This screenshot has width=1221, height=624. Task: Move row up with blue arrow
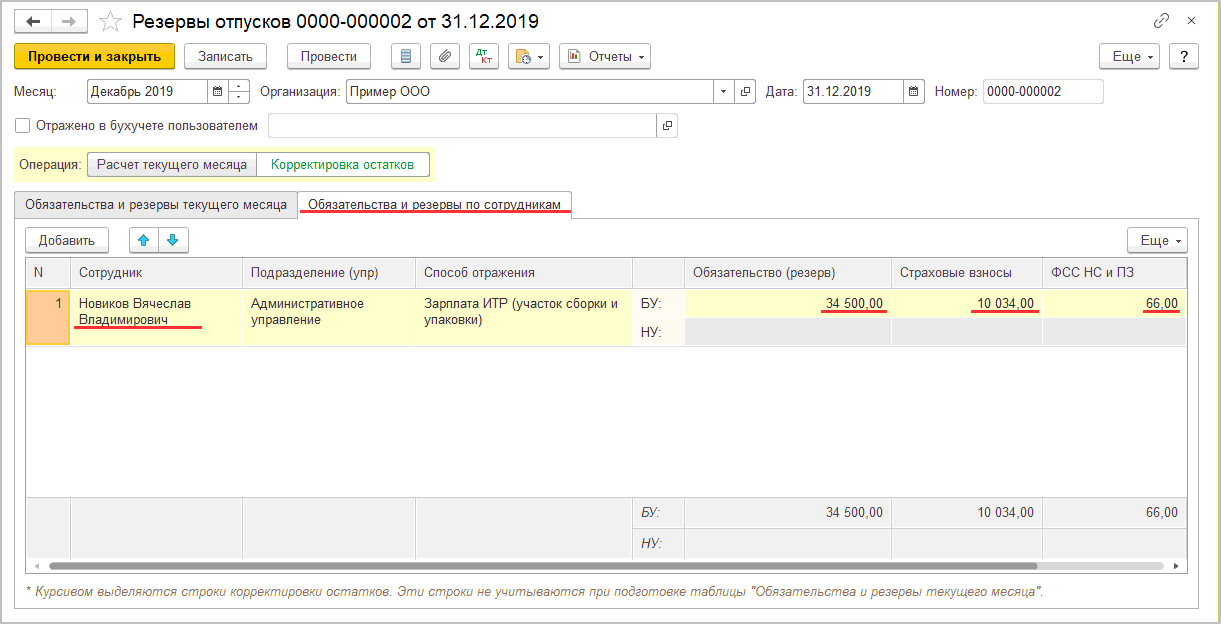[144, 240]
